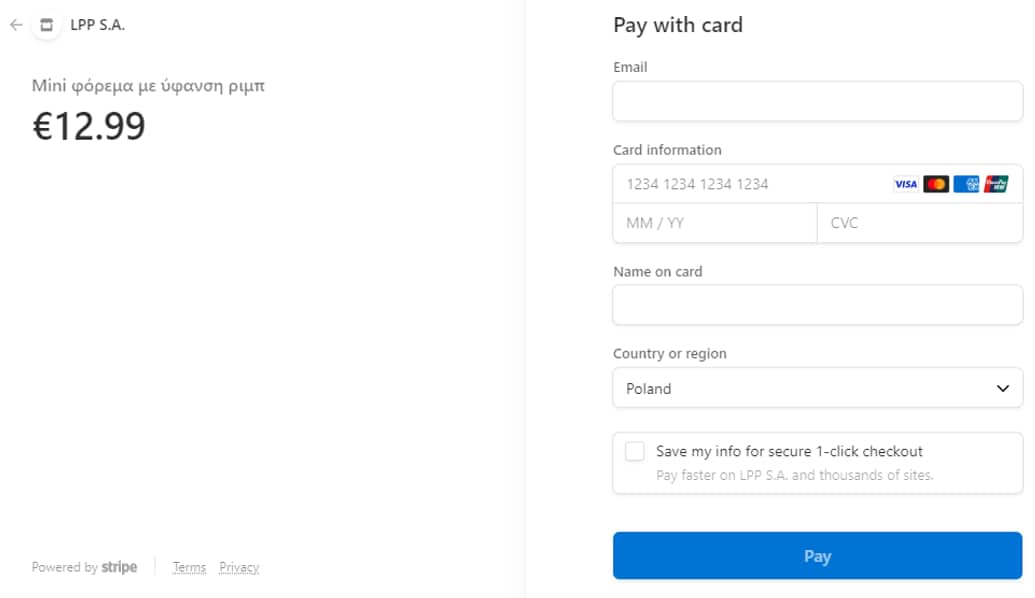Click the dropdown chevron next to Poland
Screen dimensions: 1035x598
1003,388
